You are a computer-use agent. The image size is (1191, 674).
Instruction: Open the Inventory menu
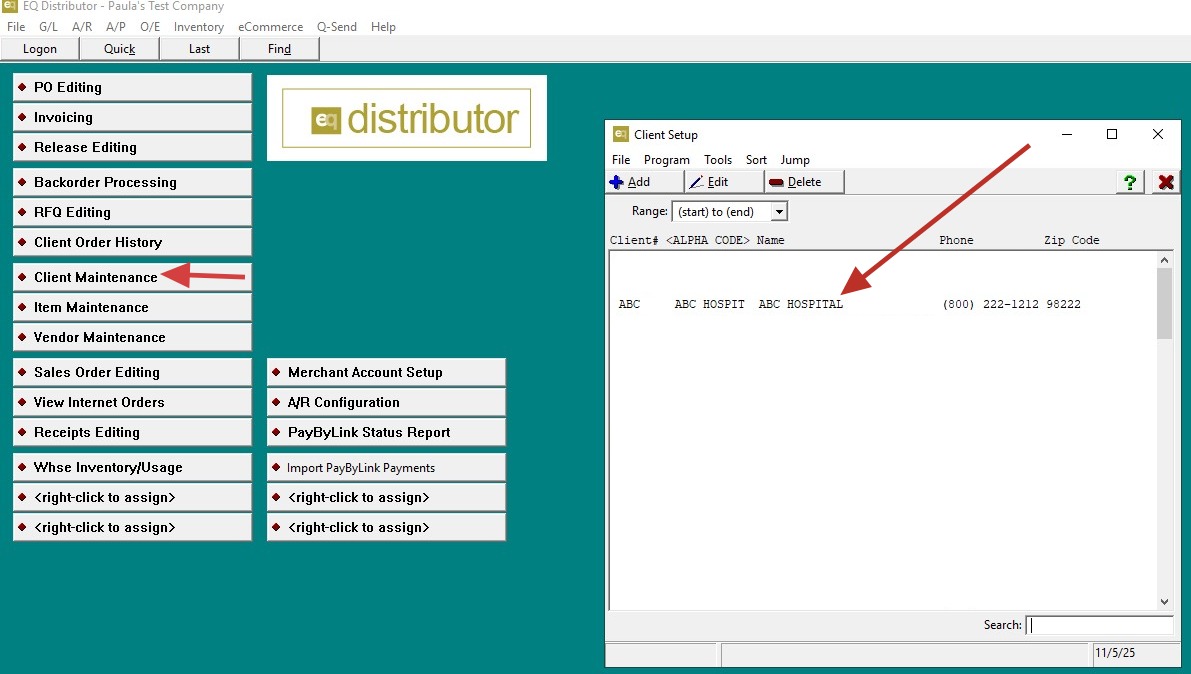click(199, 27)
